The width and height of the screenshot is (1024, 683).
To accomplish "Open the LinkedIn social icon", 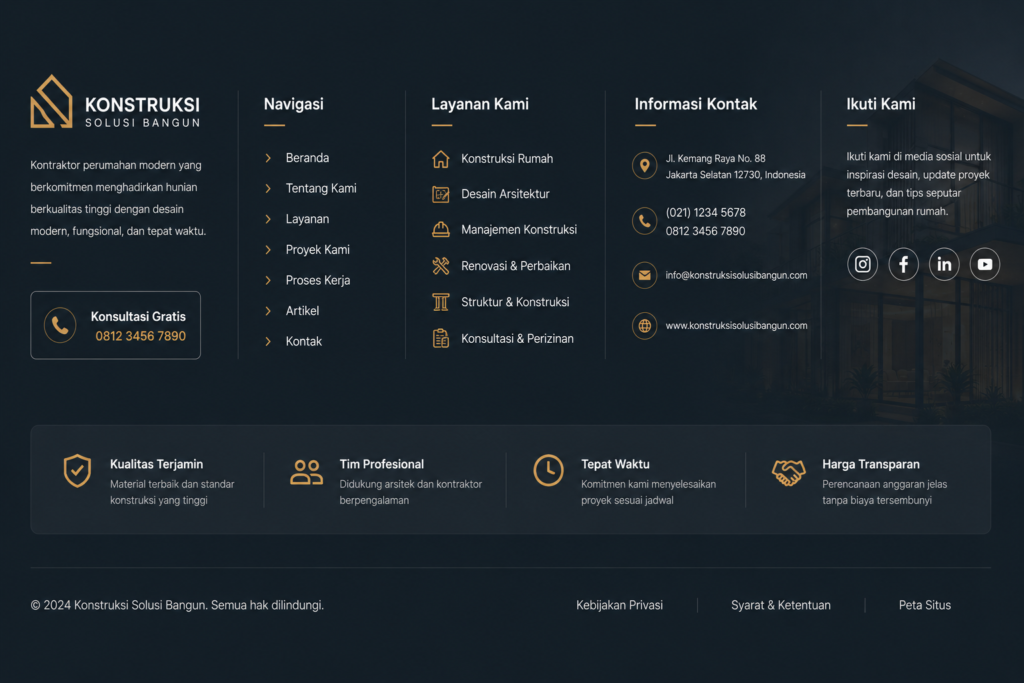I will coord(944,264).
